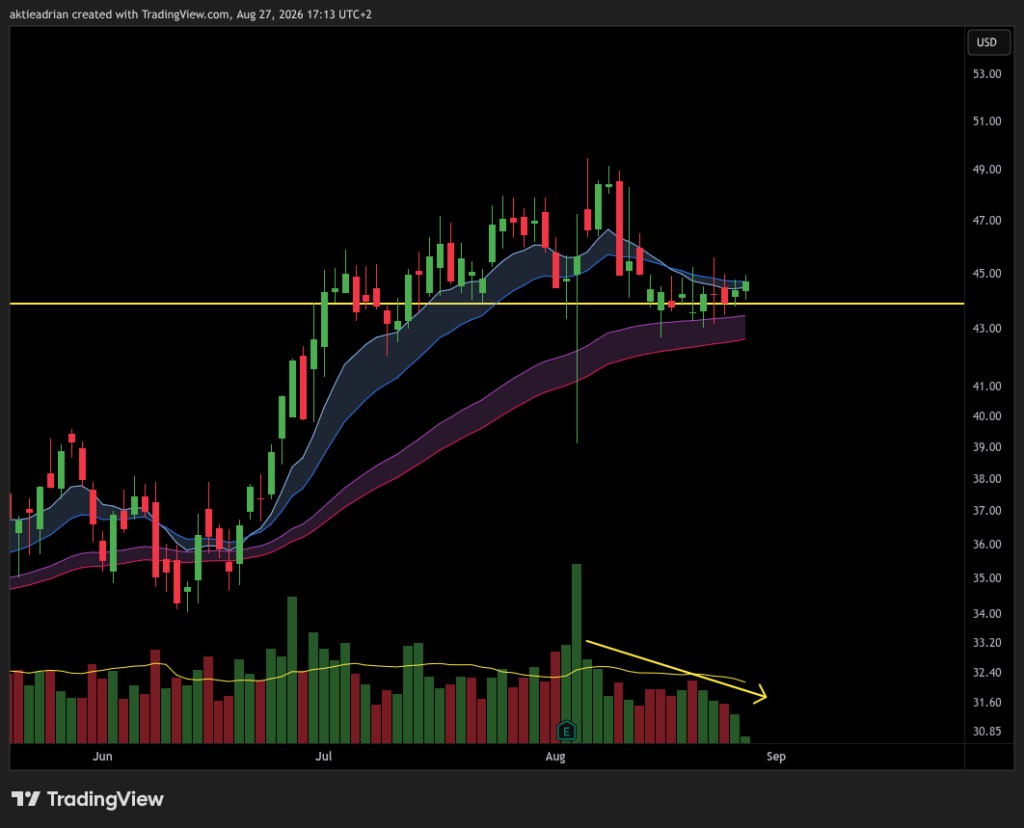Select the 51.00 price label
The image size is (1024, 828).
coord(987,121)
